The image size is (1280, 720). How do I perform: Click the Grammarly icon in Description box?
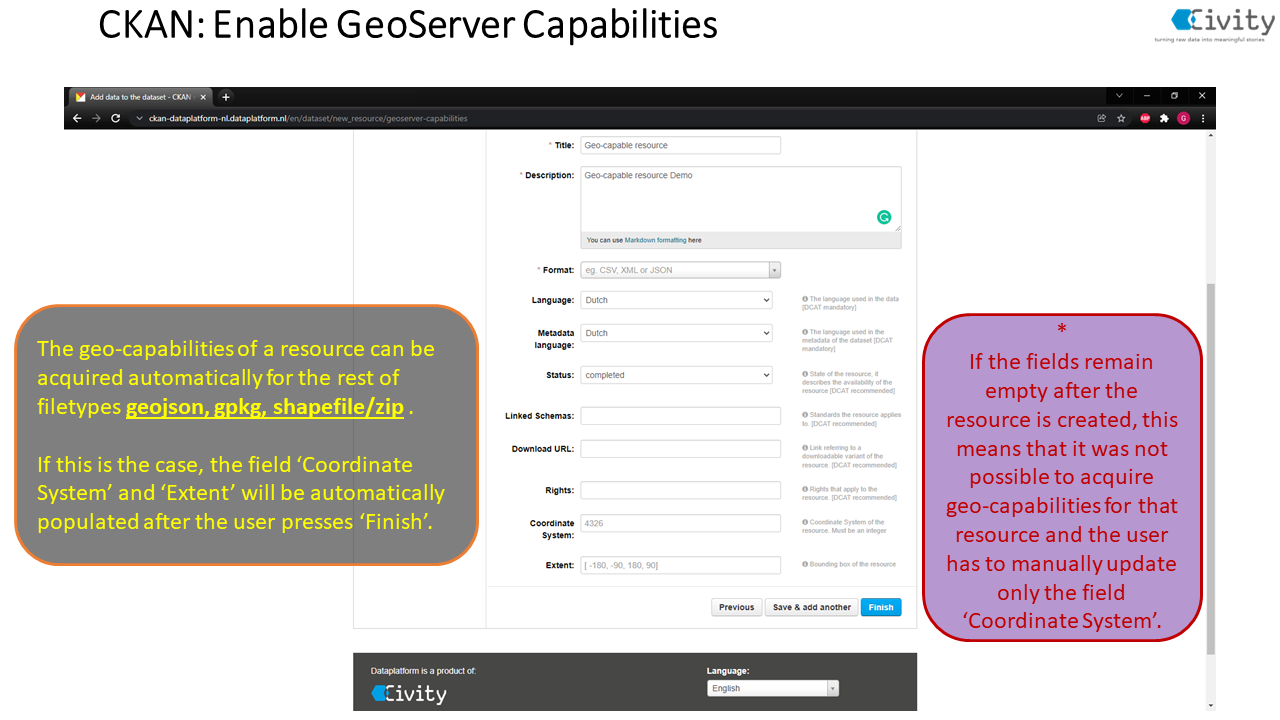884,217
